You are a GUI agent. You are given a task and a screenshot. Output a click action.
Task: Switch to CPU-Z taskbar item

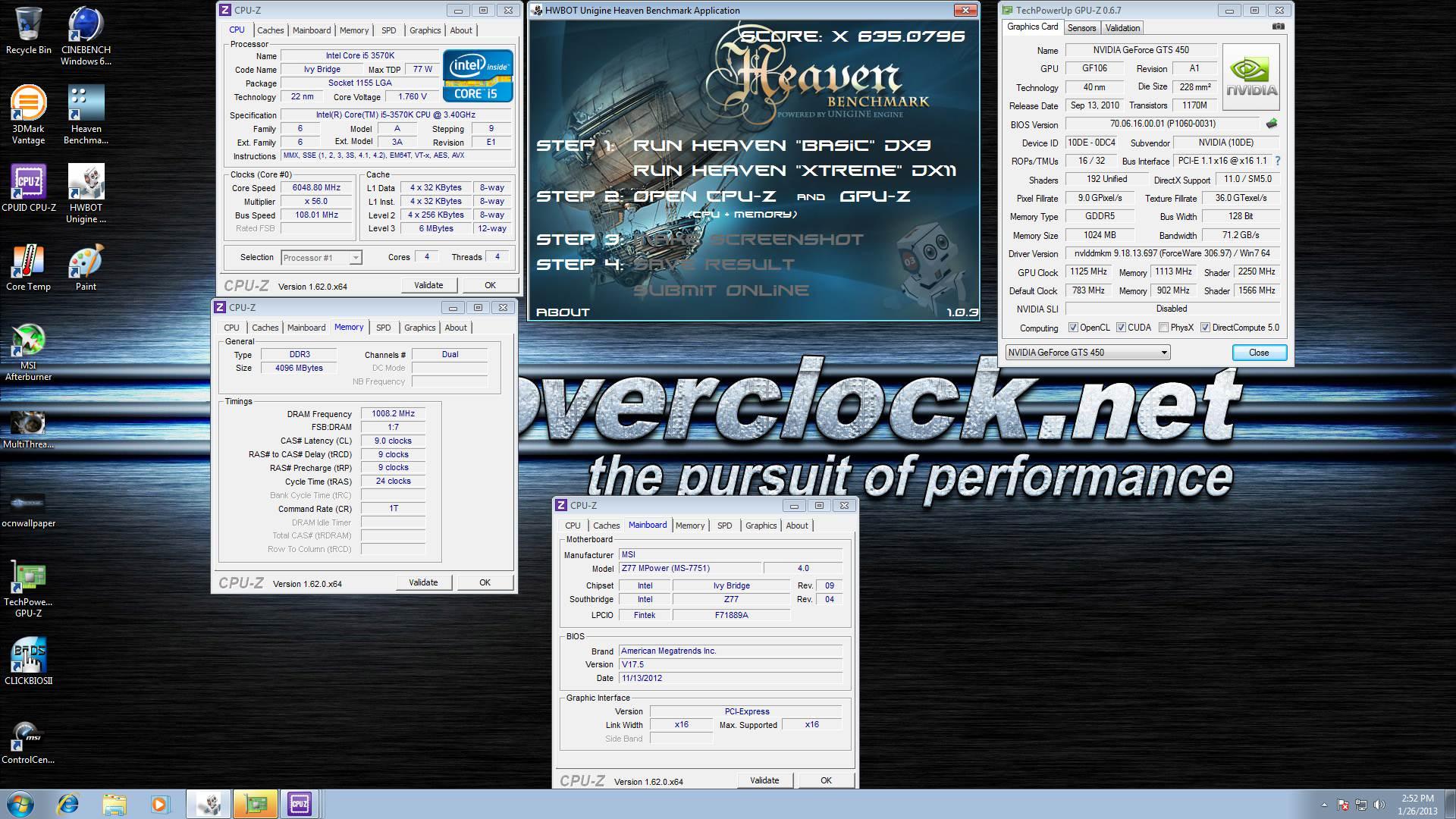300,804
